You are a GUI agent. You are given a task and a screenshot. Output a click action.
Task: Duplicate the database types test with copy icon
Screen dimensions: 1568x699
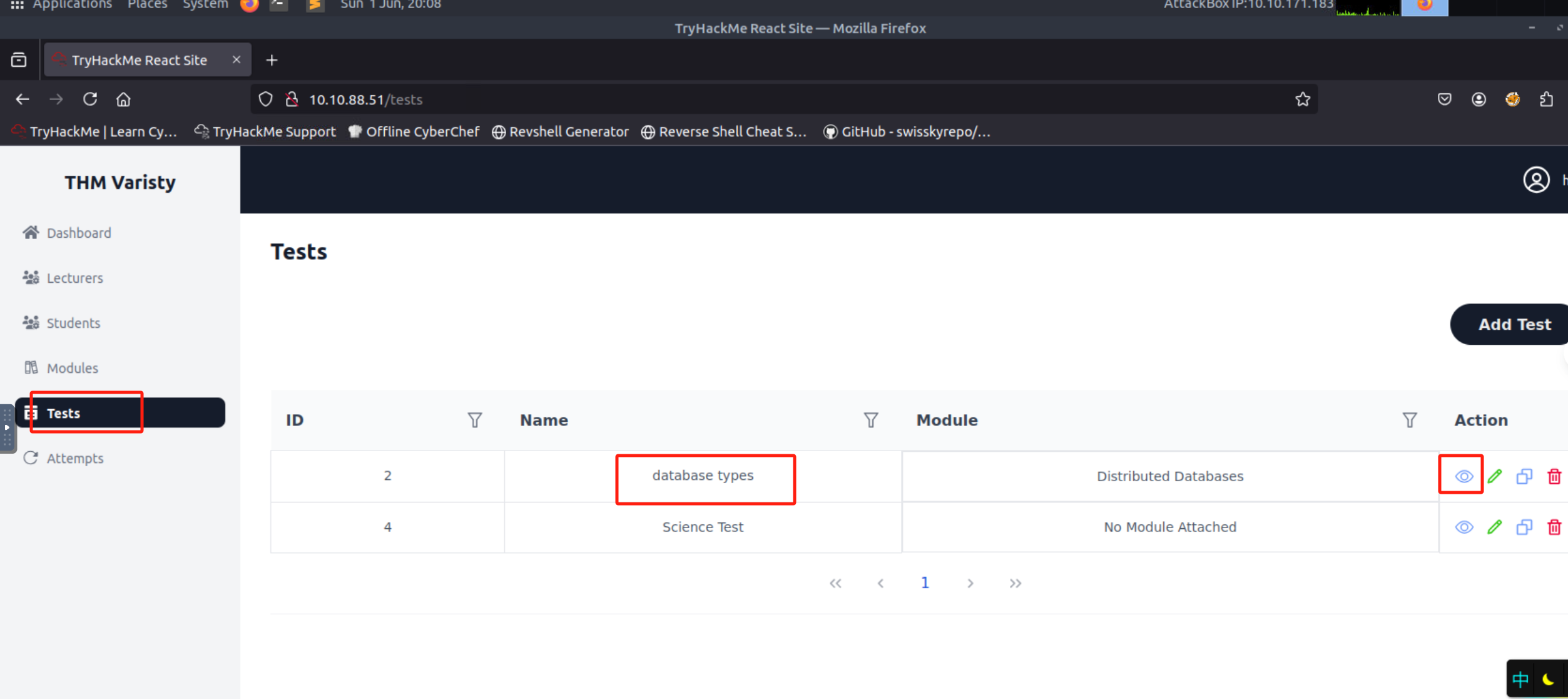[x=1524, y=476]
